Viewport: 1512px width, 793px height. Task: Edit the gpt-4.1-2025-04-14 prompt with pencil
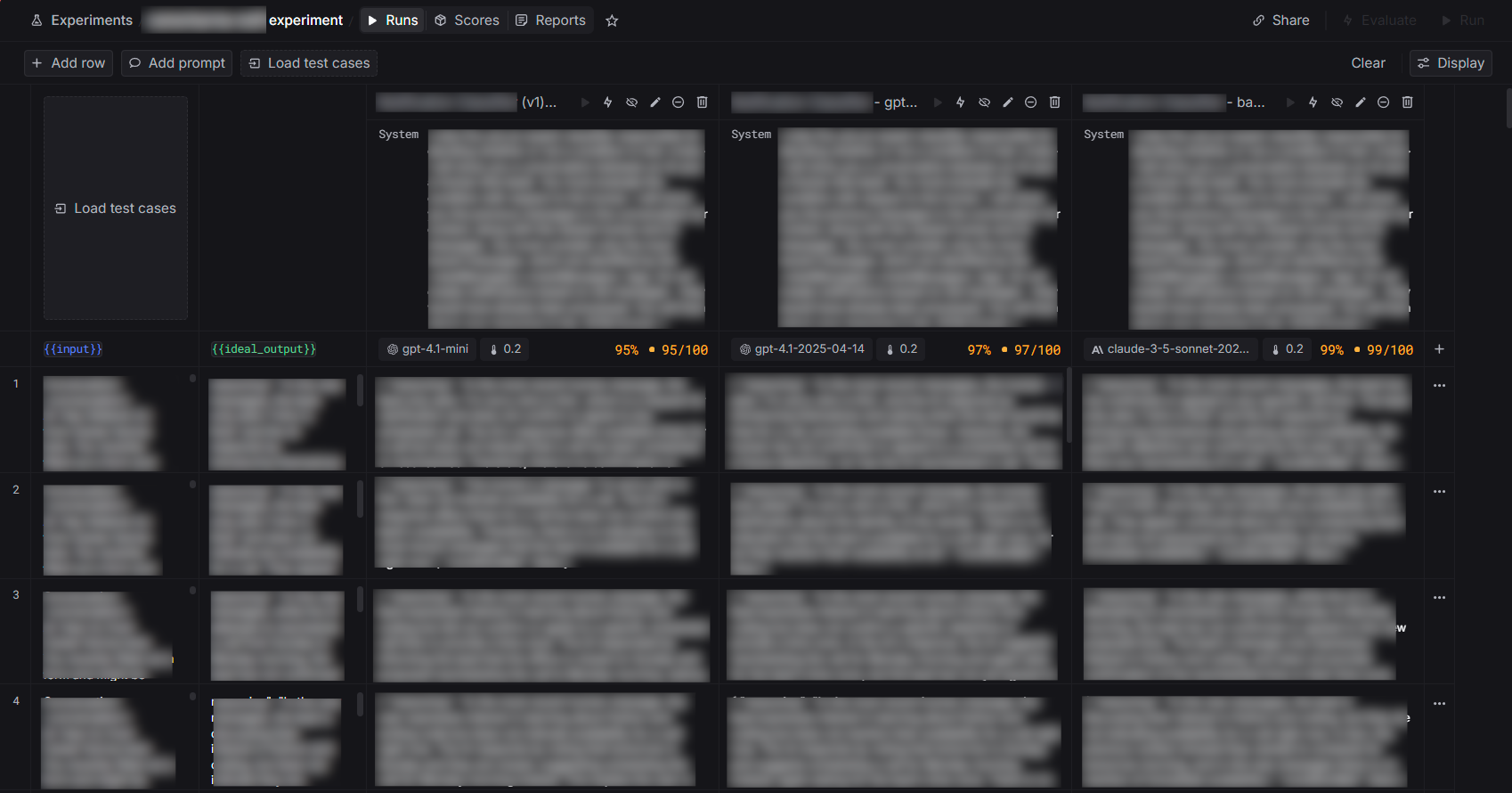coord(1007,102)
